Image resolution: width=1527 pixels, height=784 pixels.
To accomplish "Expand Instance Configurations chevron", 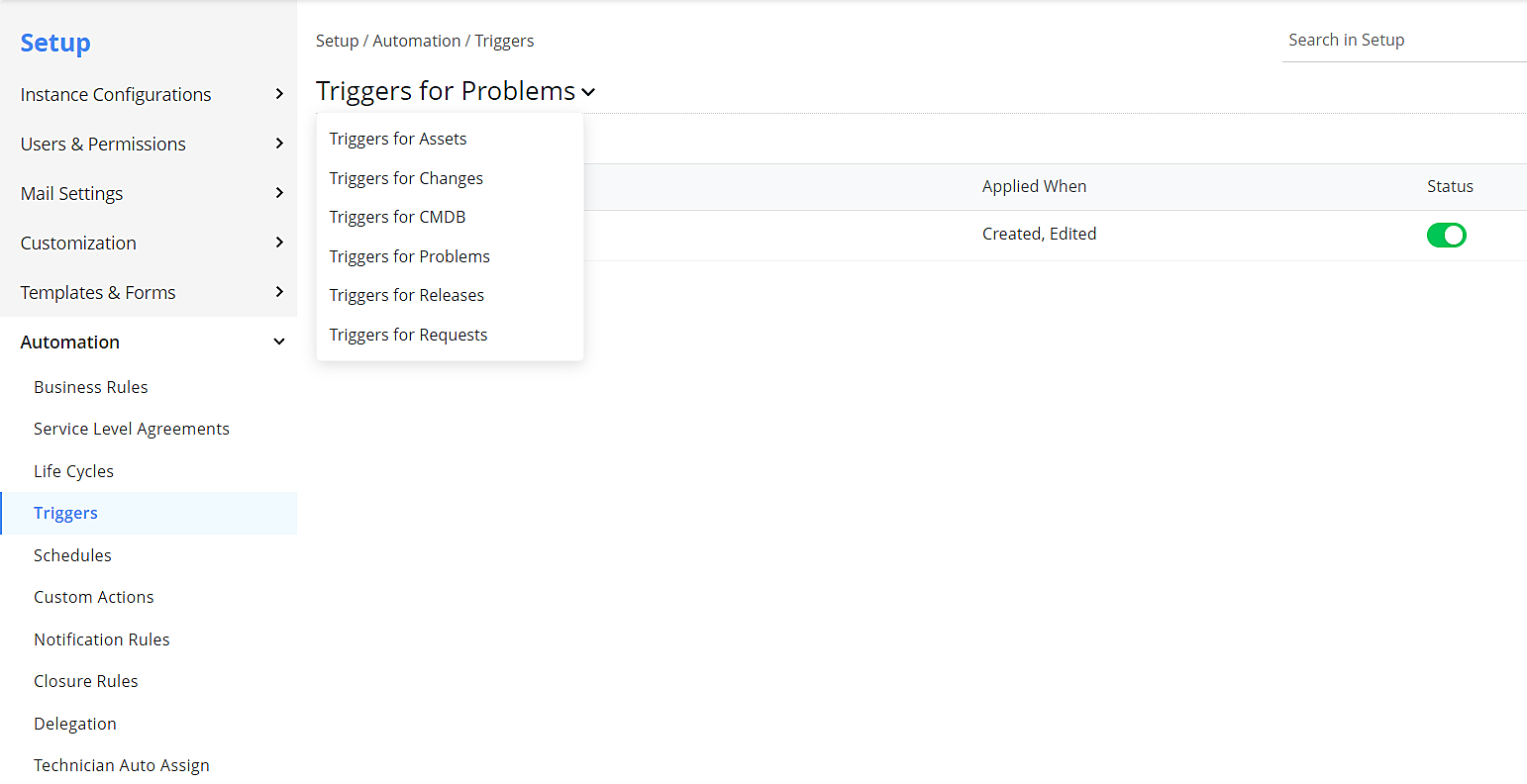I will (279, 94).
